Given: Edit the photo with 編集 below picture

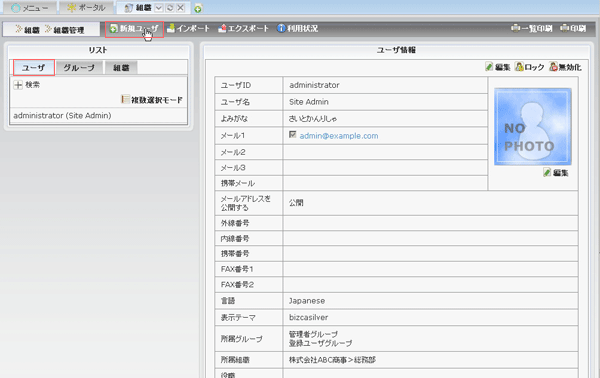Looking at the screenshot, I should pos(556,173).
